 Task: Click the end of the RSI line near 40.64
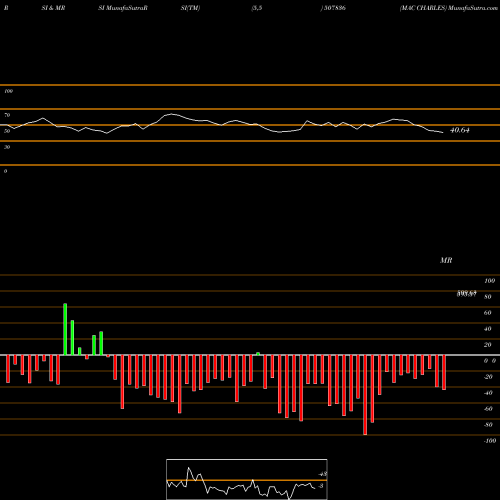point(443,133)
